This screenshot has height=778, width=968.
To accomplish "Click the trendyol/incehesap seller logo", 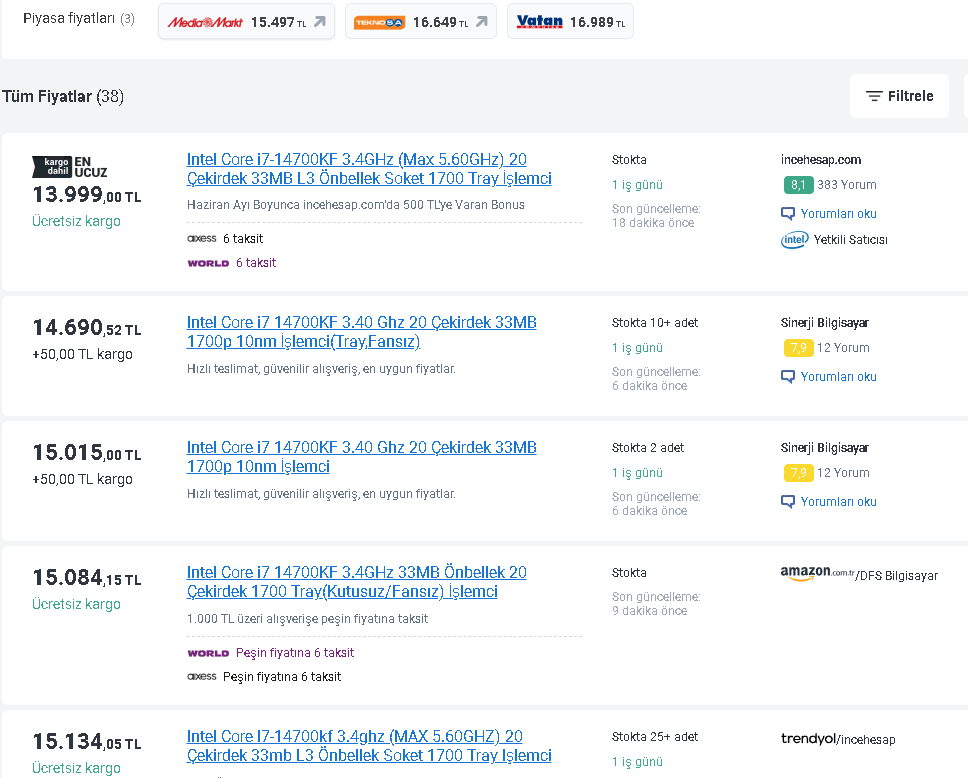I will (838, 738).
